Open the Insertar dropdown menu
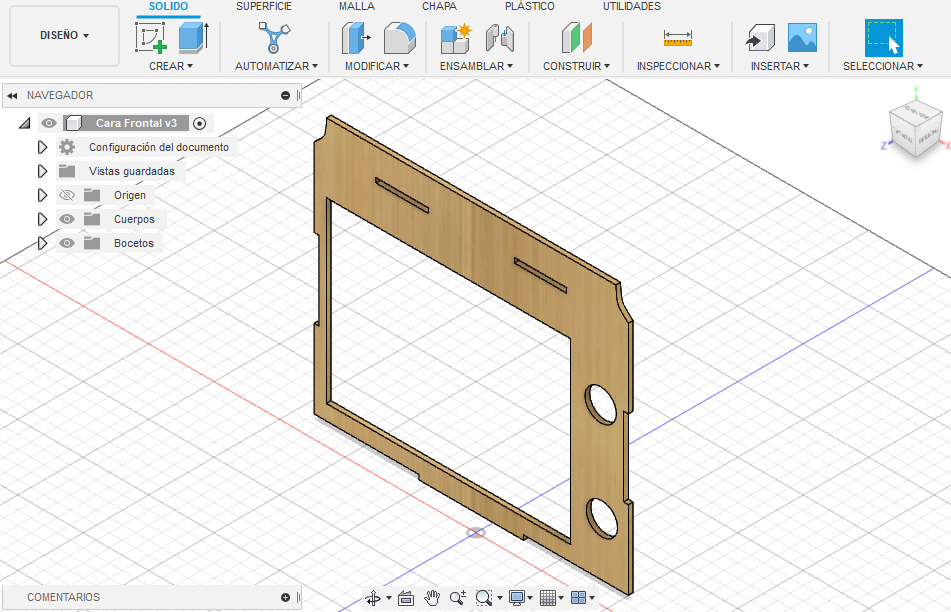This screenshot has height=612, width=951. pos(780,66)
